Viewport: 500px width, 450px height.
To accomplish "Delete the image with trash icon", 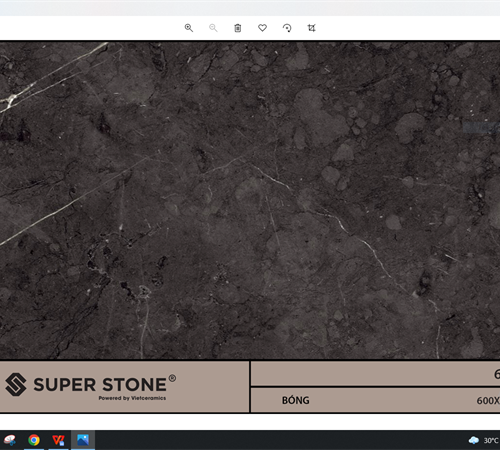I will tap(238, 28).
